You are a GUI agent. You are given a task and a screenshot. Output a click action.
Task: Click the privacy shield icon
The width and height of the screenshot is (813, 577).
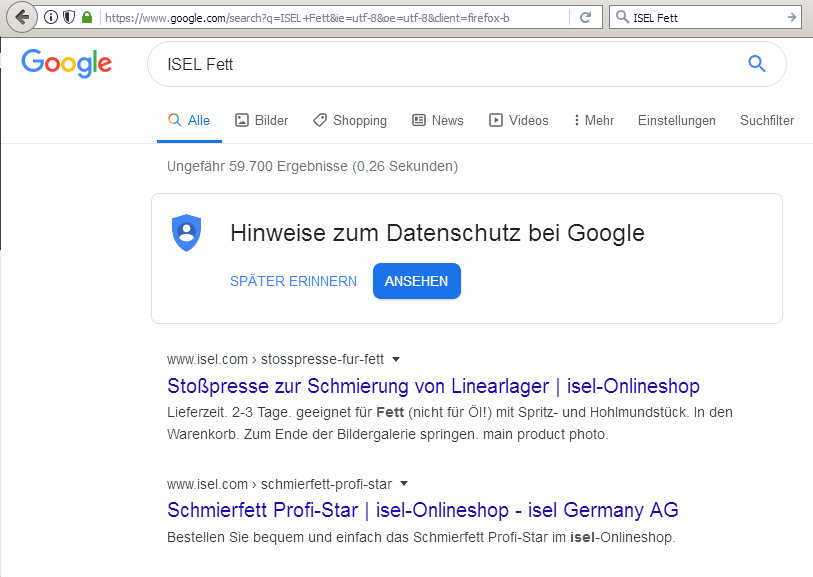click(x=187, y=233)
